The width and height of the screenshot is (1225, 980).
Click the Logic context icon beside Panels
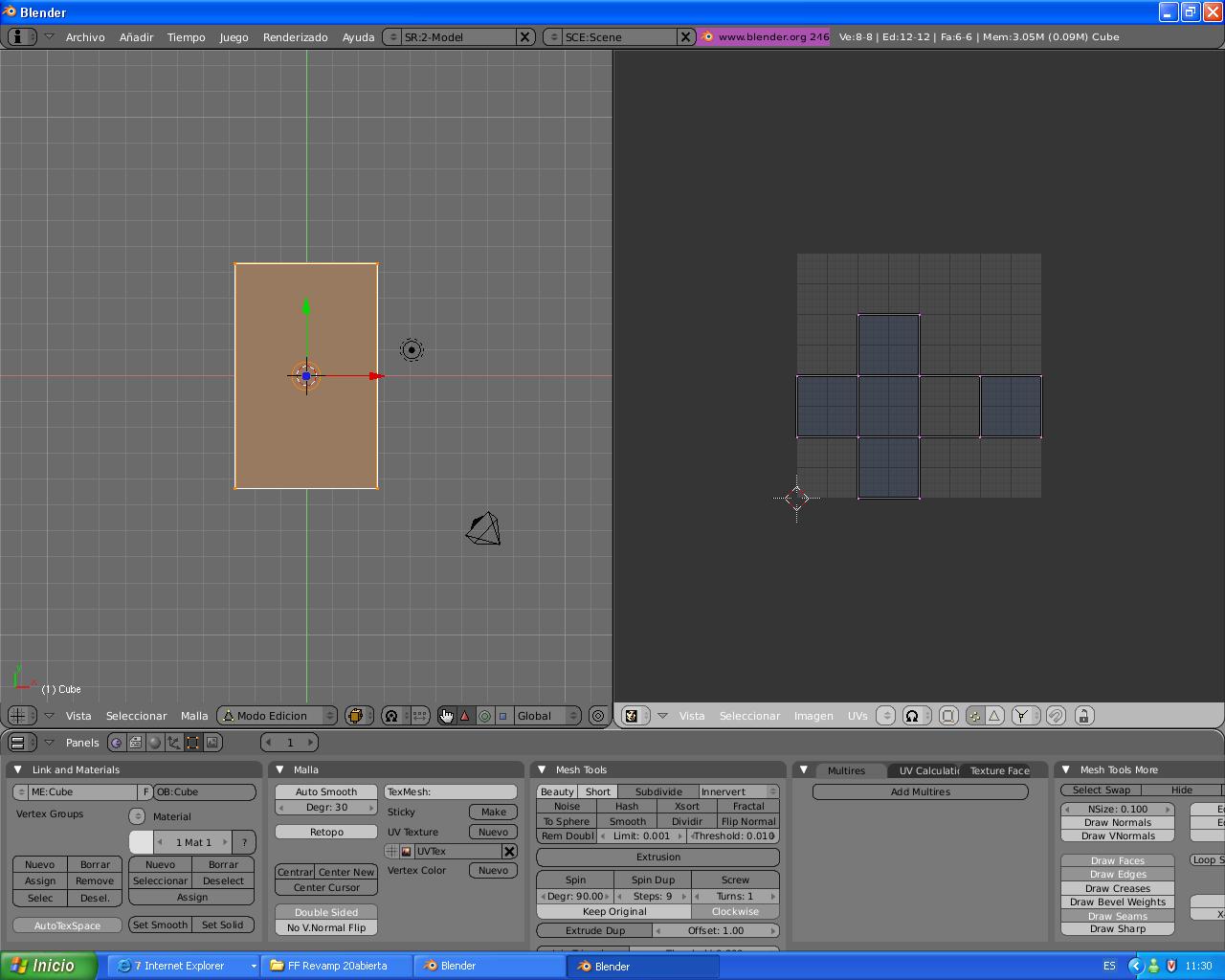(x=117, y=743)
